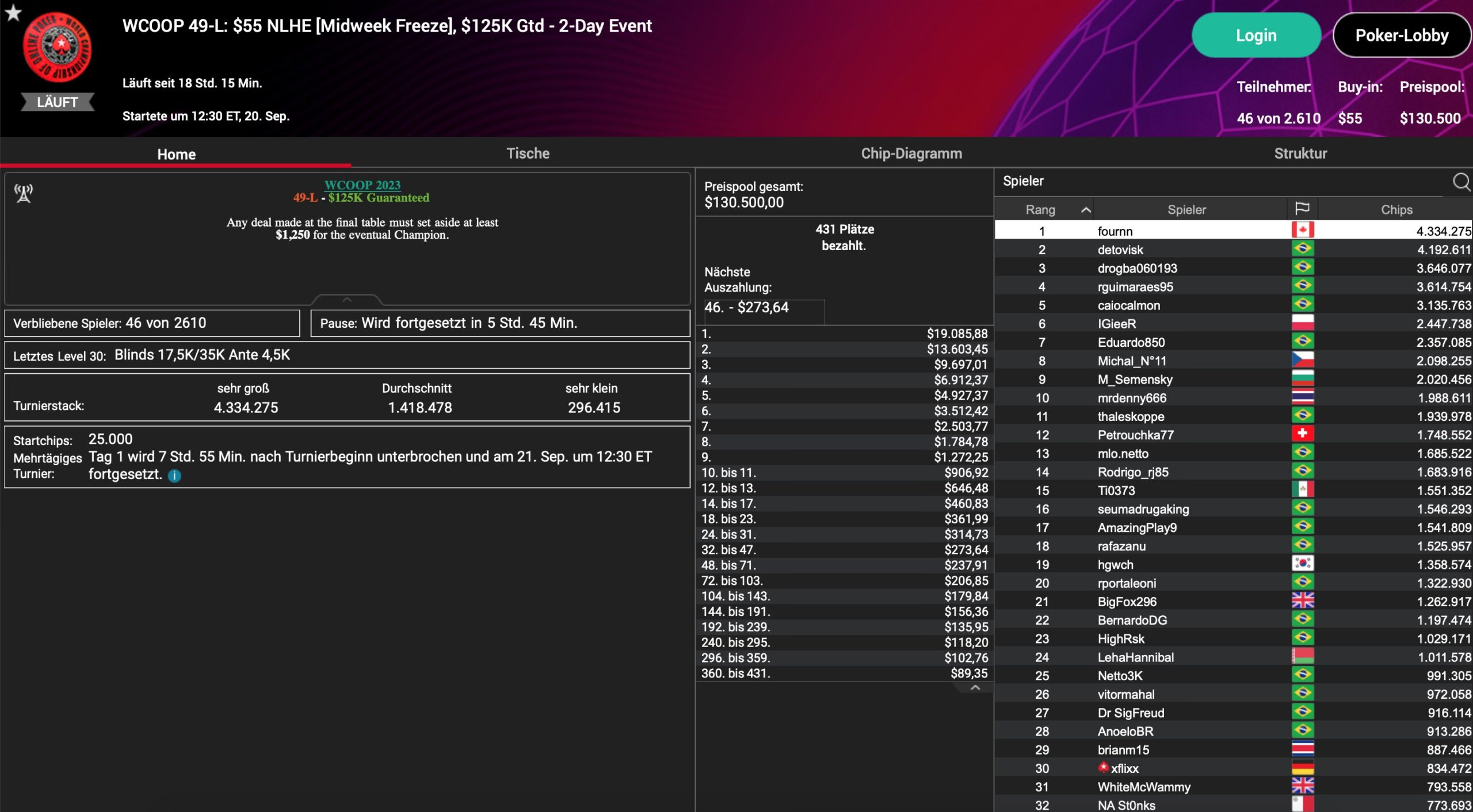Open the Struktur tab
Viewport: 1473px width, 812px height.
[x=1300, y=154]
